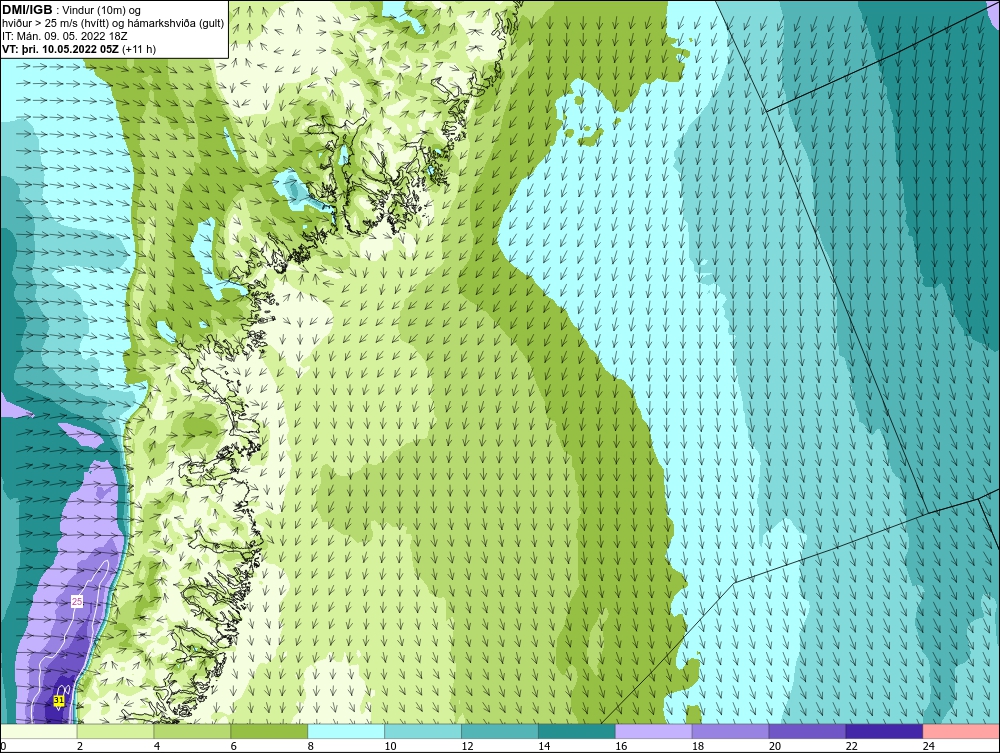Image resolution: width=1000 pixels, height=753 pixels.
Task: Click the pale yellow 0–2 m/s legend swatch
Action: (39, 731)
